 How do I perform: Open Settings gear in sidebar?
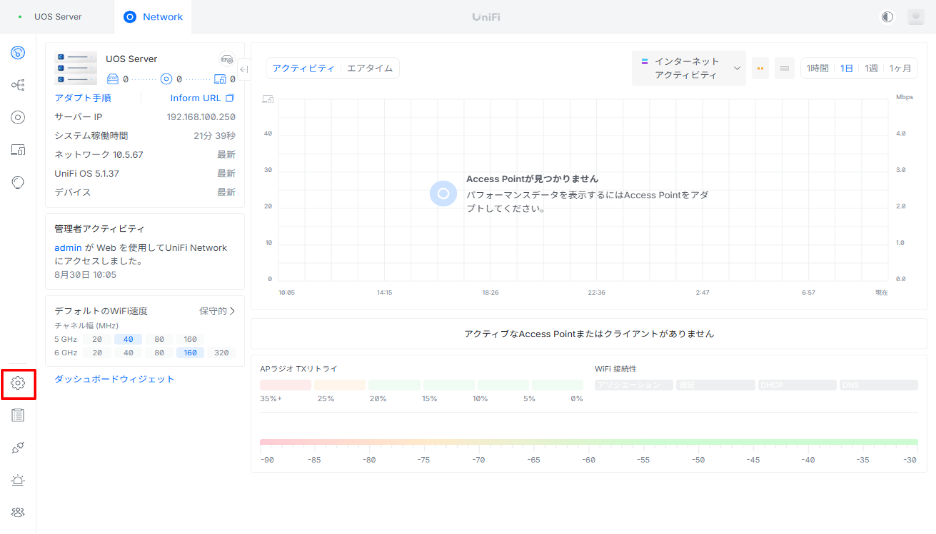point(18,383)
